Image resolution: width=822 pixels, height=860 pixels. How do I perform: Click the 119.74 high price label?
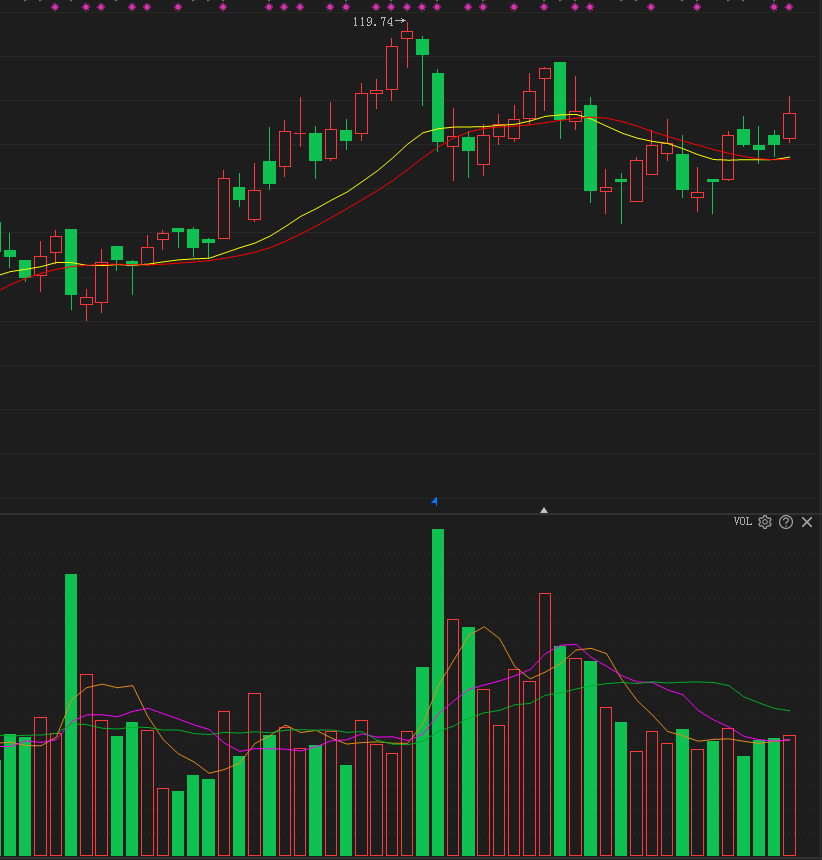click(x=372, y=22)
